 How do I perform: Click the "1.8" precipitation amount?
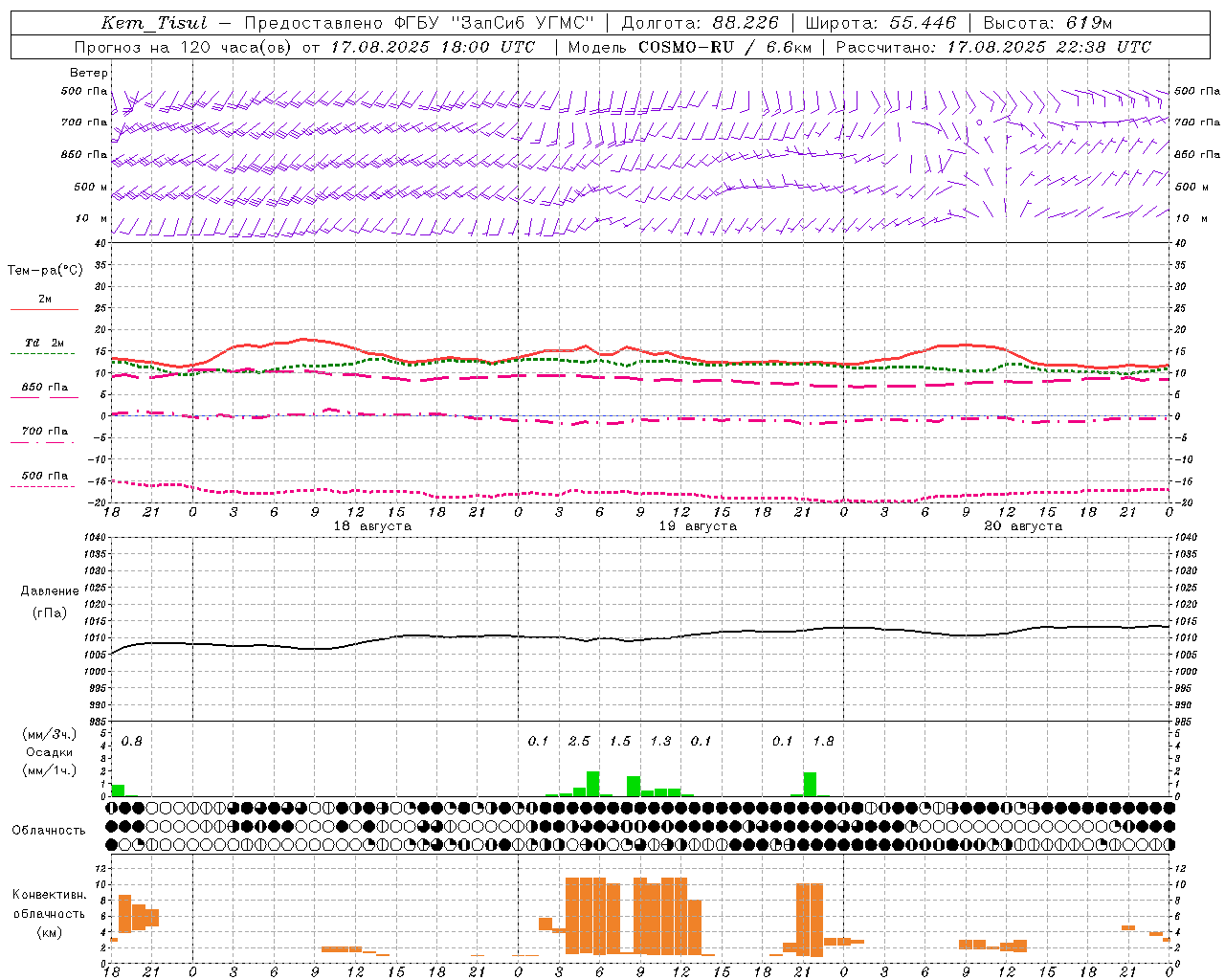(823, 742)
